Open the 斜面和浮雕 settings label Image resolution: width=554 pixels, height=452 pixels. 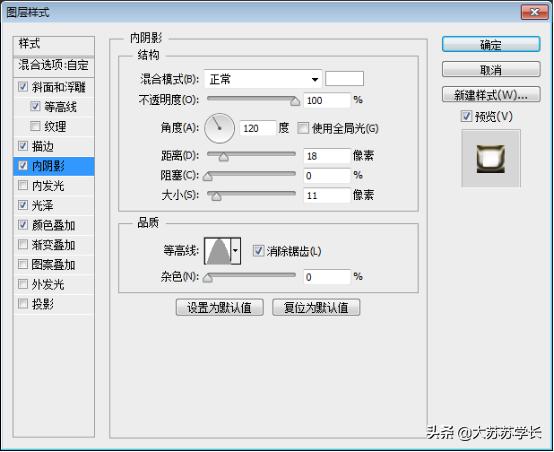click(x=59, y=87)
